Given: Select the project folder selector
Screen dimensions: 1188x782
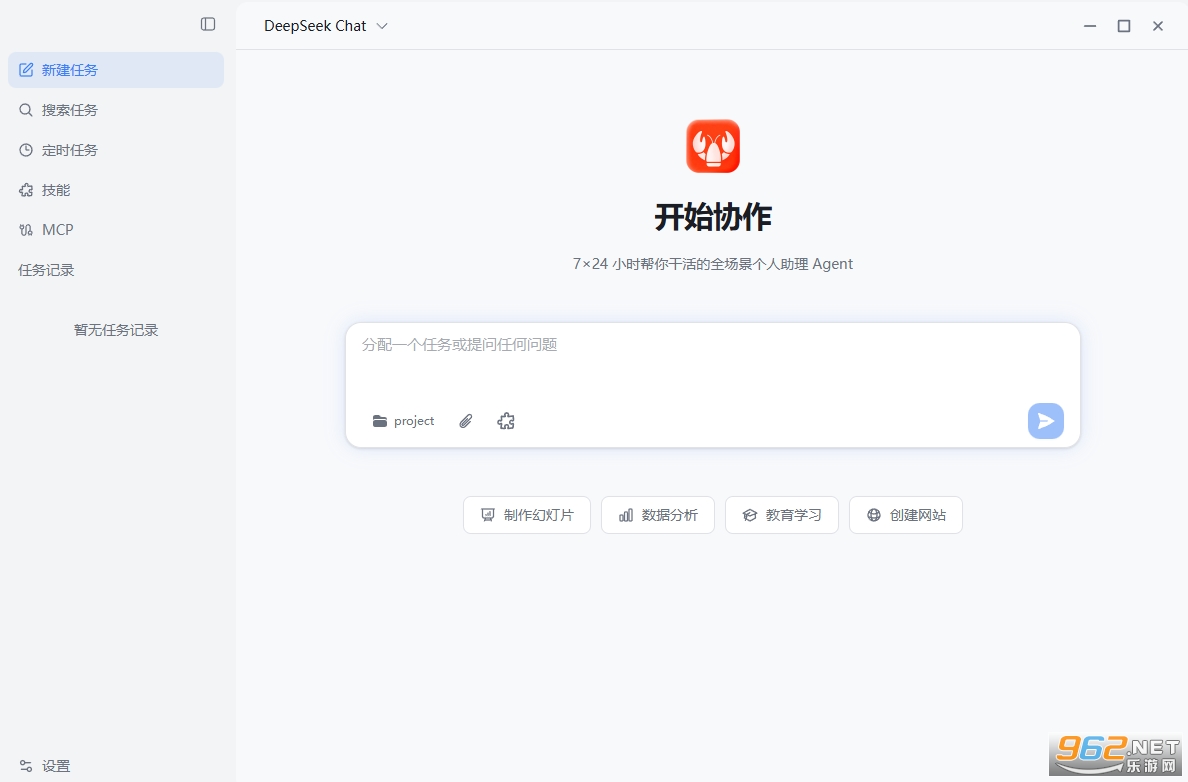Looking at the screenshot, I should [x=403, y=421].
